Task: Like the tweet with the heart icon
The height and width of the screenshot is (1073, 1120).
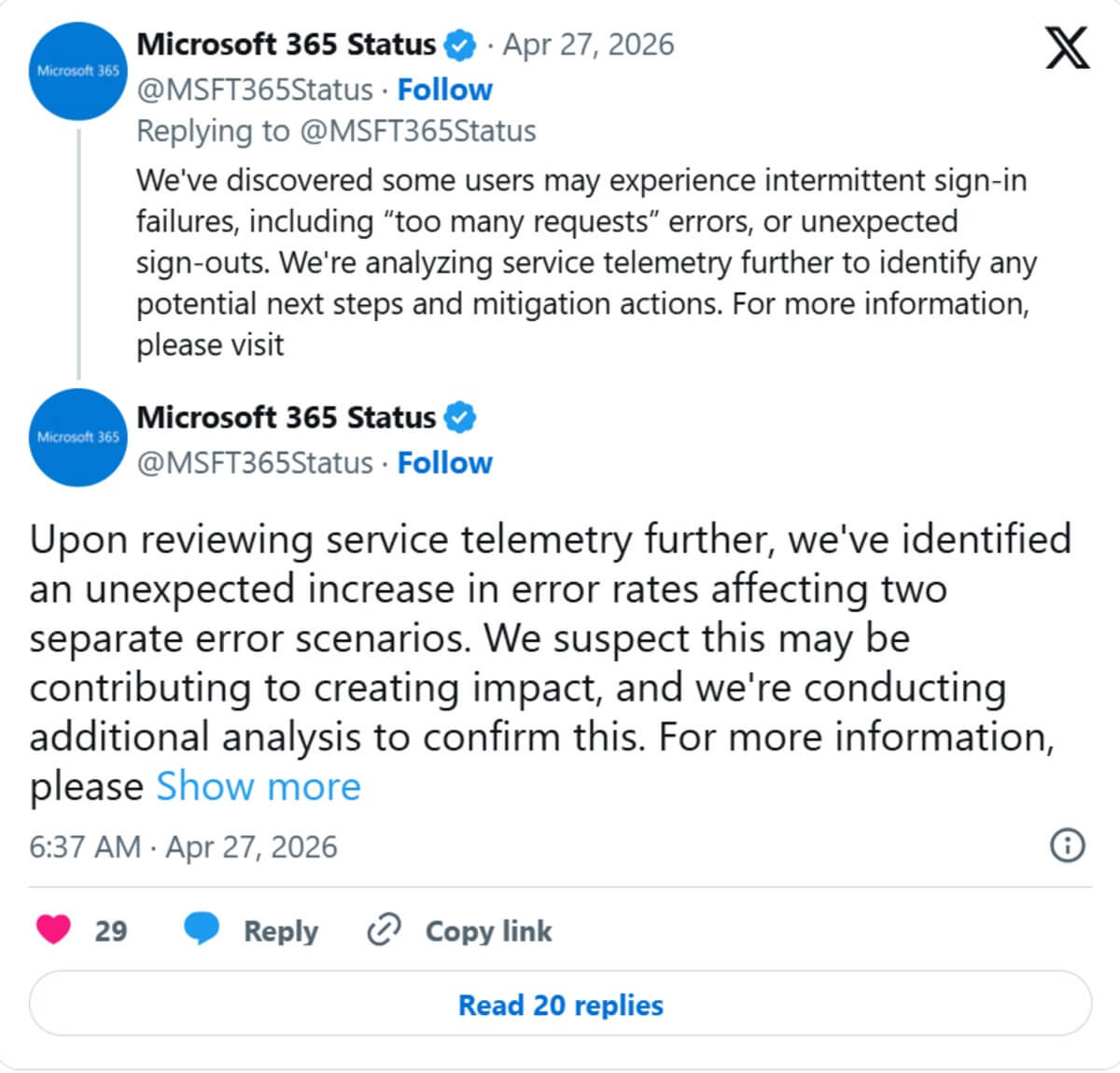Action: coord(54,928)
